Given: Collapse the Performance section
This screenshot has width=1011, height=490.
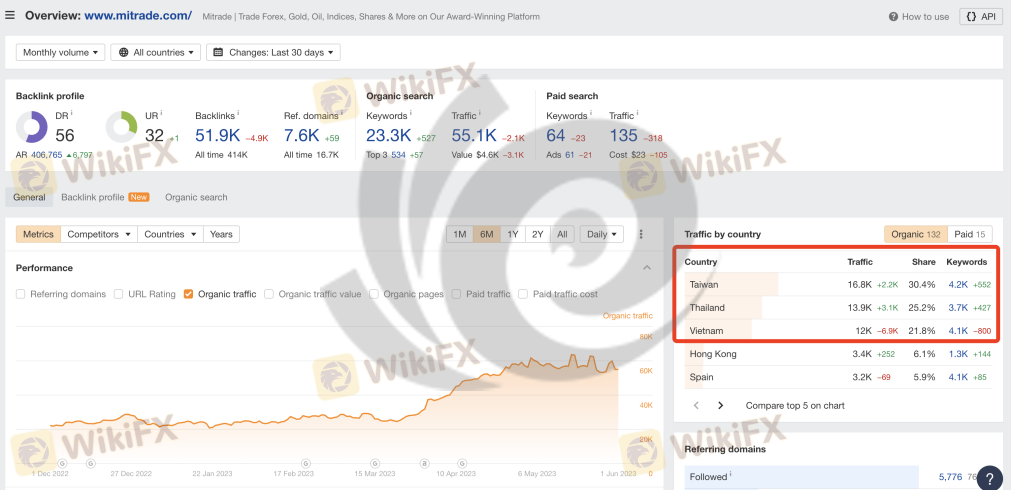Looking at the screenshot, I should (x=647, y=268).
